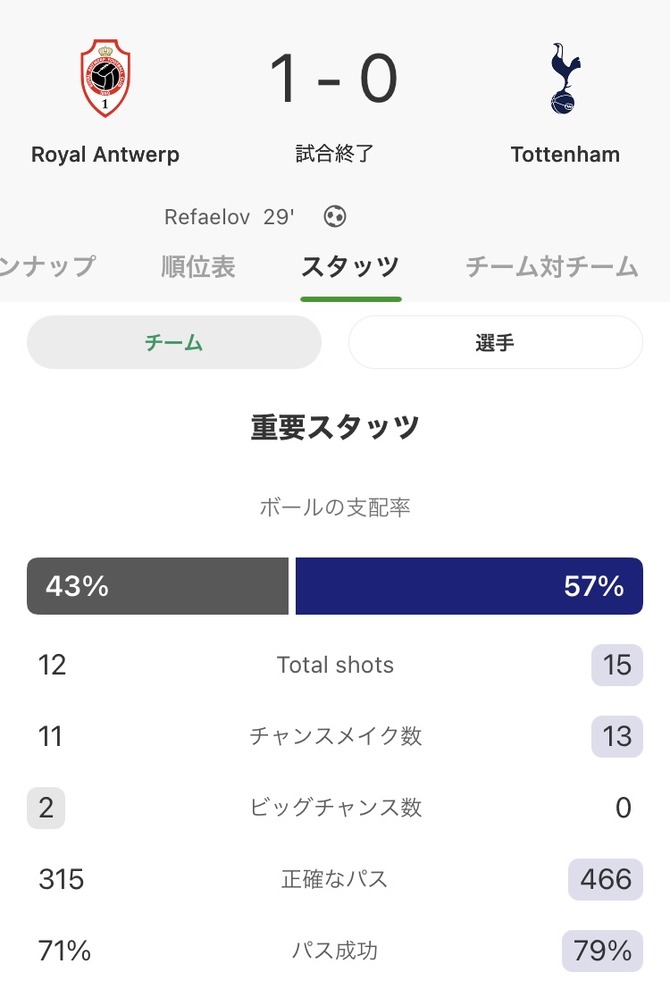The width and height of the screenshot is (670, 989).
Task: Tap the navy 57% possession bar
Action: click(469, 586)
